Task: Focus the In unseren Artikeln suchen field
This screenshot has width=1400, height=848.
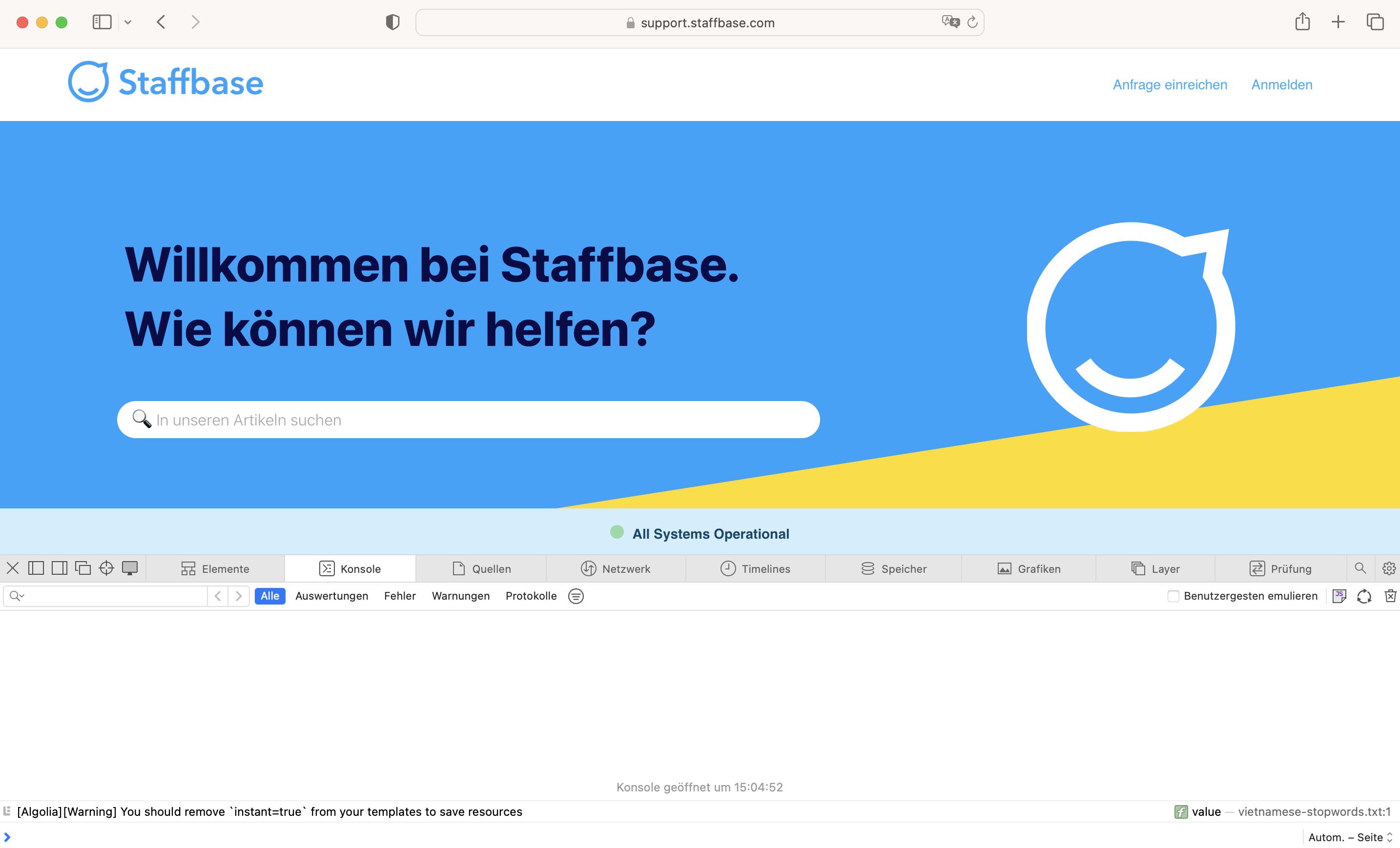Action: [468, 420]
